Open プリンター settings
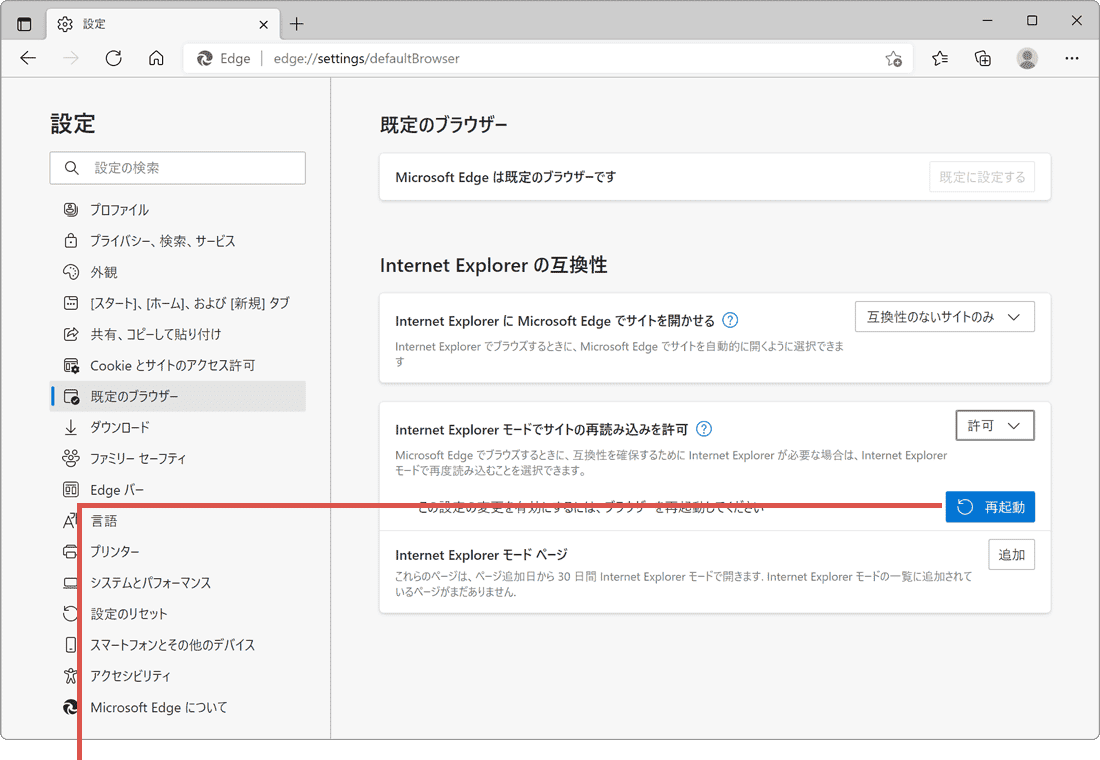 (177, 552)
